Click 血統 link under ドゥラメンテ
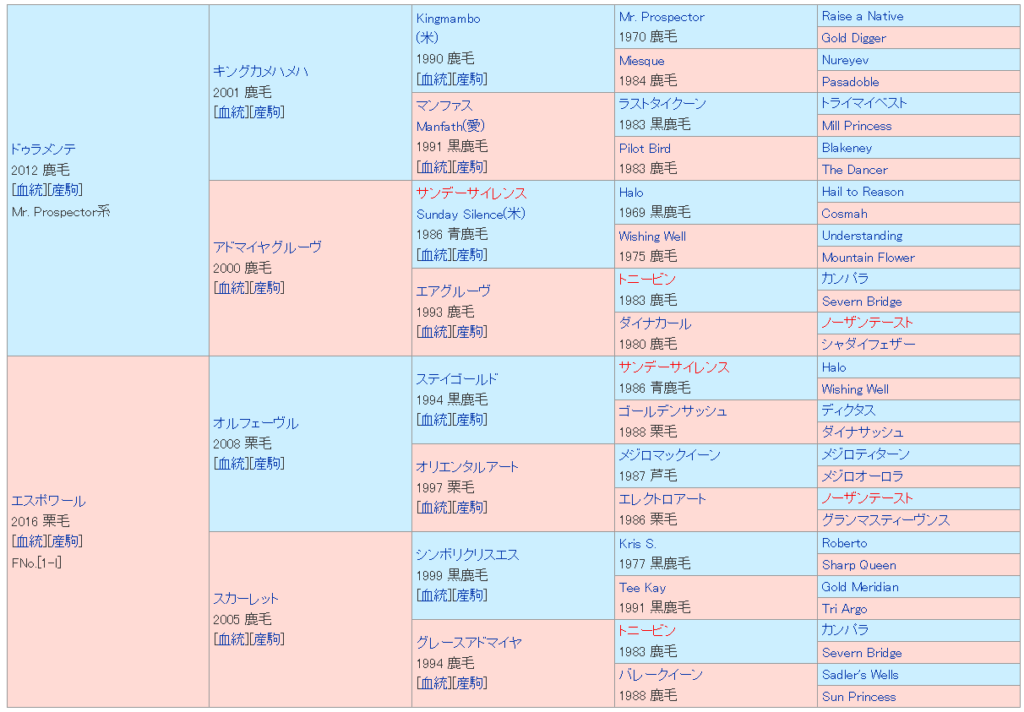Screen dimensions: 1024x712 click(30, 190)
